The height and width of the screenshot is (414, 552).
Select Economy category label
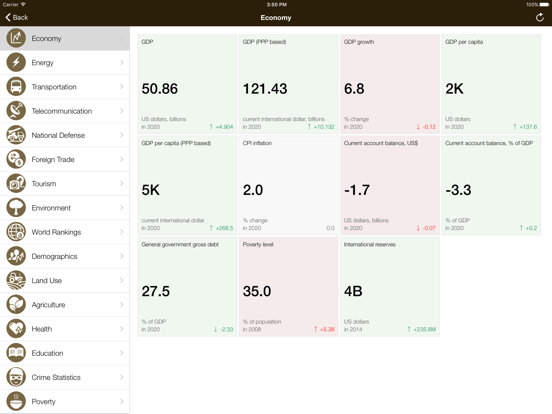click(x=46, y=38)
